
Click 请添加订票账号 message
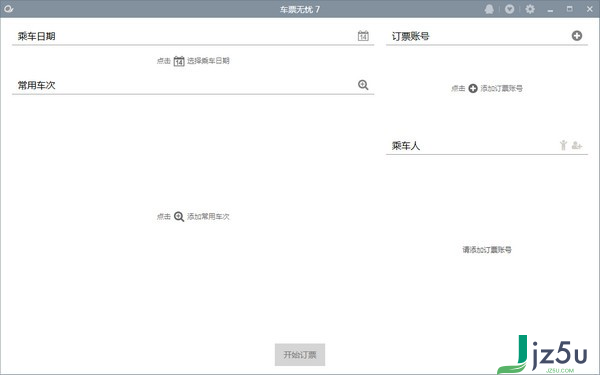pyautogui.click(x=487, y=250)
